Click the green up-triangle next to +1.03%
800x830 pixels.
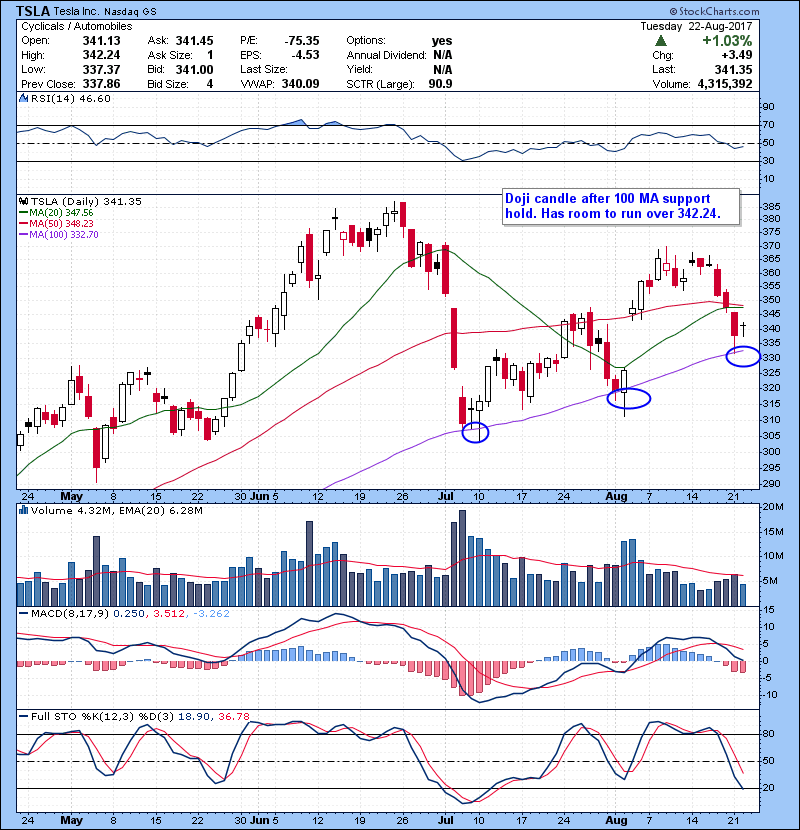click(660, 41)
